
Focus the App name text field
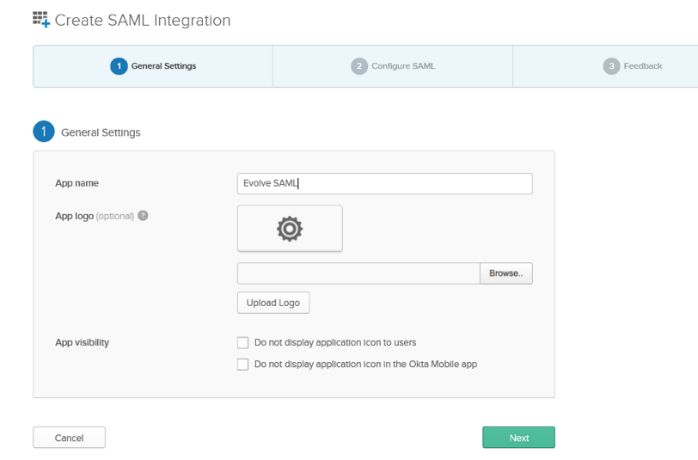click(x=384, y=184)
